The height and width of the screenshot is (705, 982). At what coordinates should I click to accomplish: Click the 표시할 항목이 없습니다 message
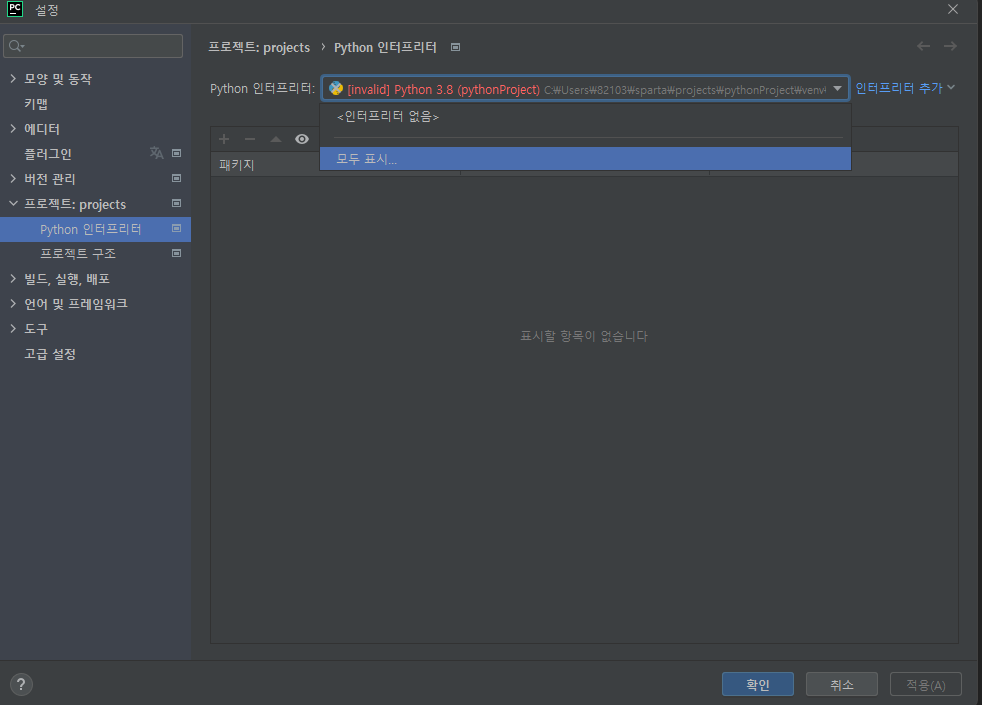click(584, 336)
